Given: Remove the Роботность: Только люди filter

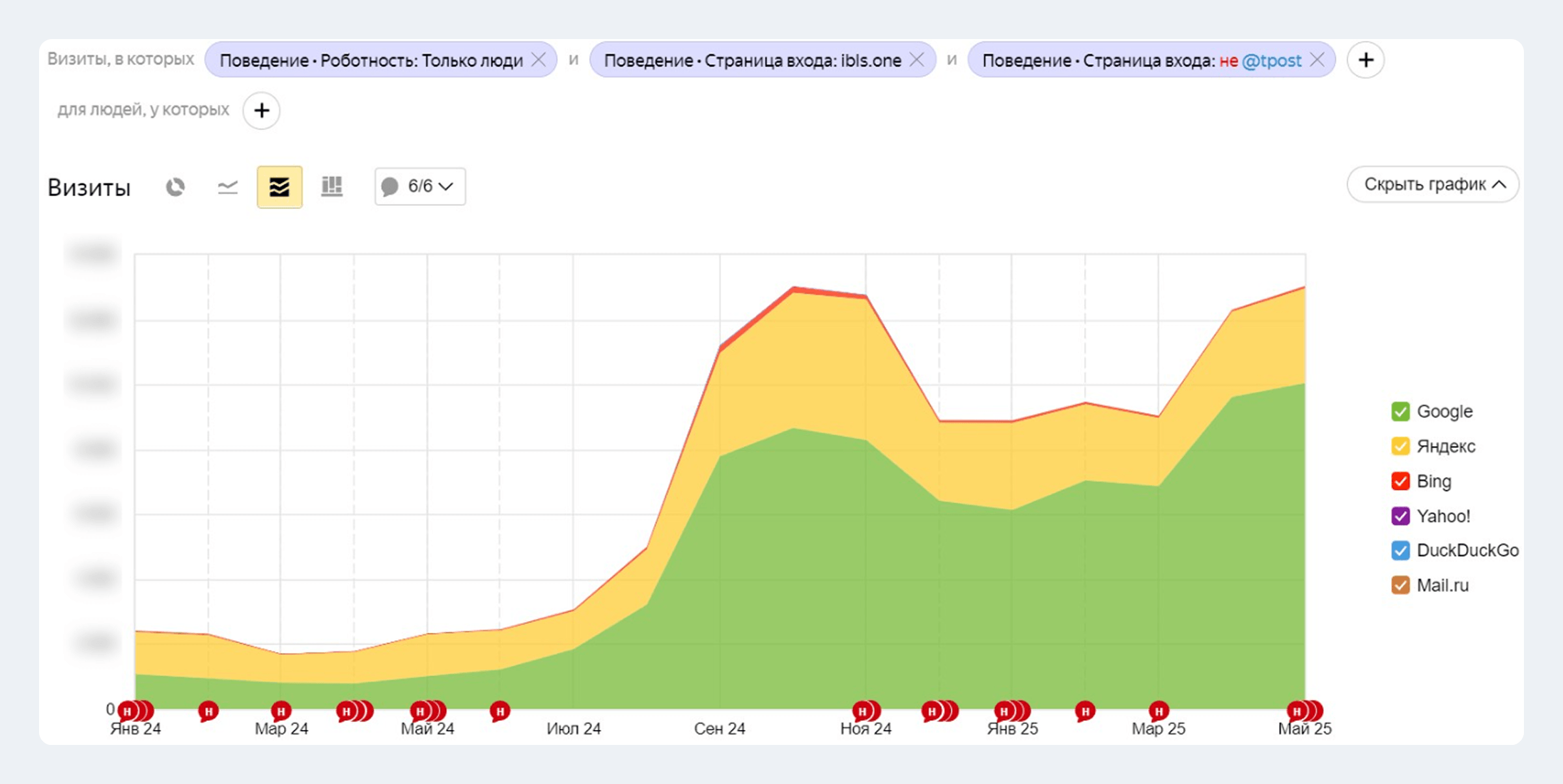Looking at the screenshot, I should coord(539,60).
